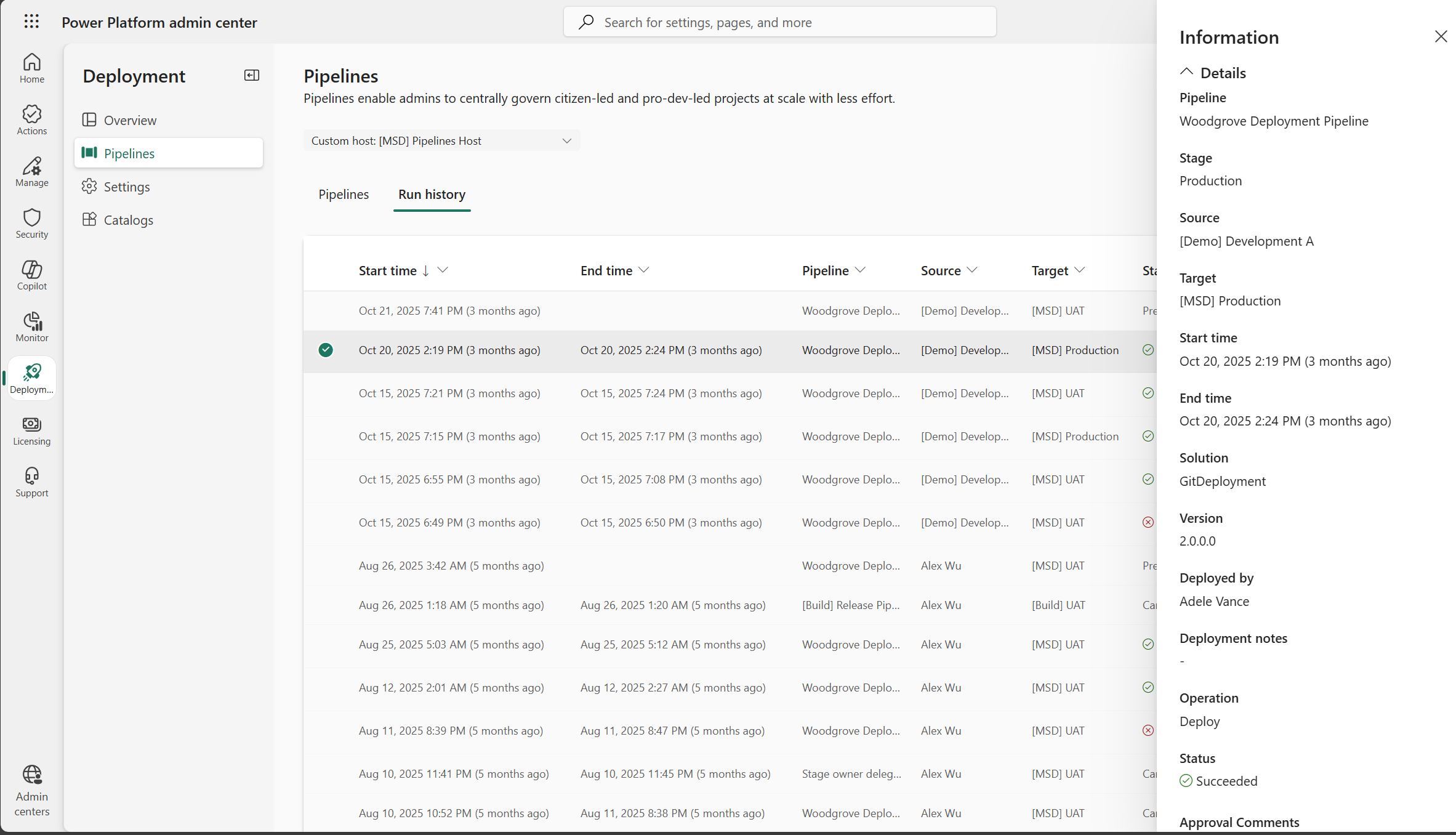This screenshot has height=835, width=1456.
Task: Go to Home in left rail
Action: (x=32, y=68)
